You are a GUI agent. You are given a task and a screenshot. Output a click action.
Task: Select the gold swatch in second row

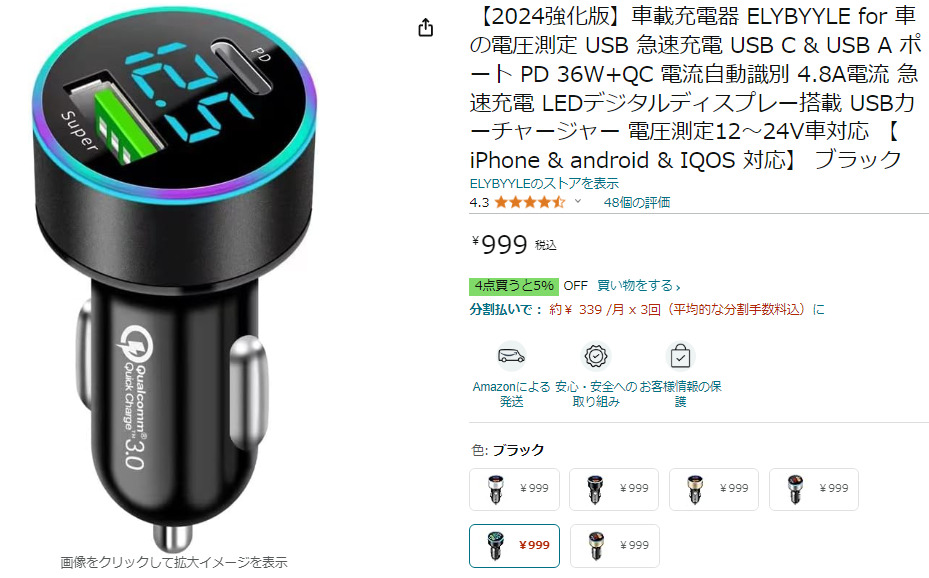tap(614, 545)
